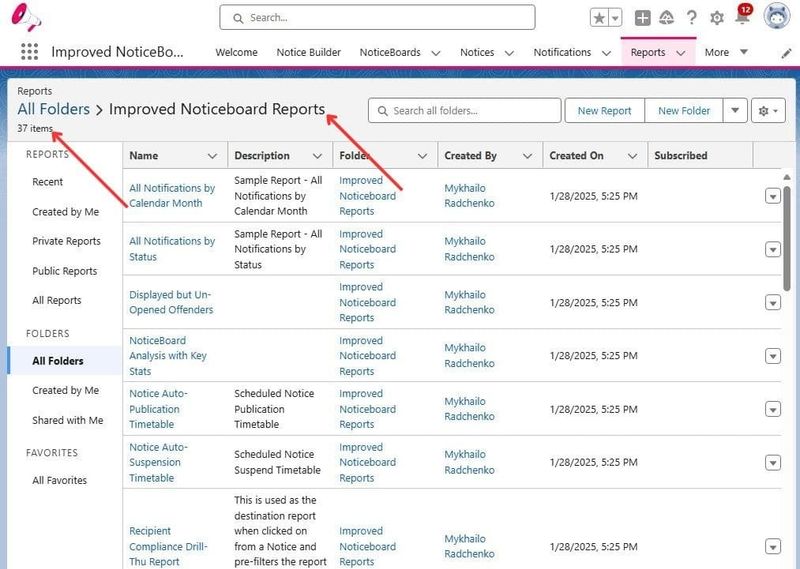This screenshot has width=800, height=569.
Task: Open the Notices tab
Action: point(477,53)
